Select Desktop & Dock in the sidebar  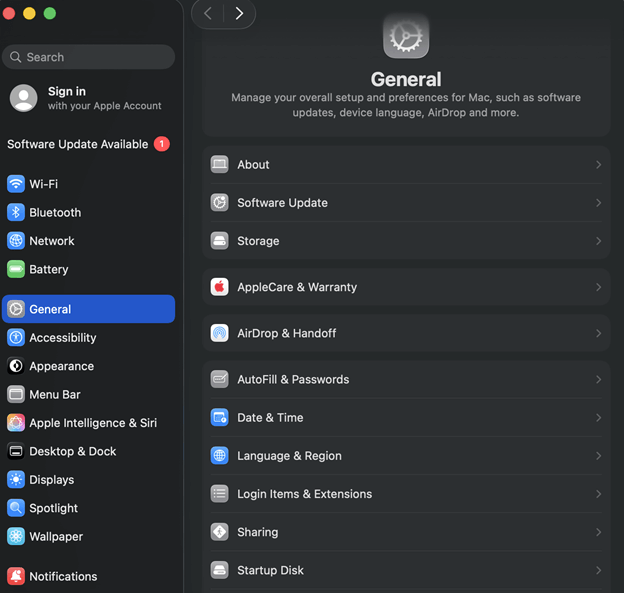tap(72, 451)
